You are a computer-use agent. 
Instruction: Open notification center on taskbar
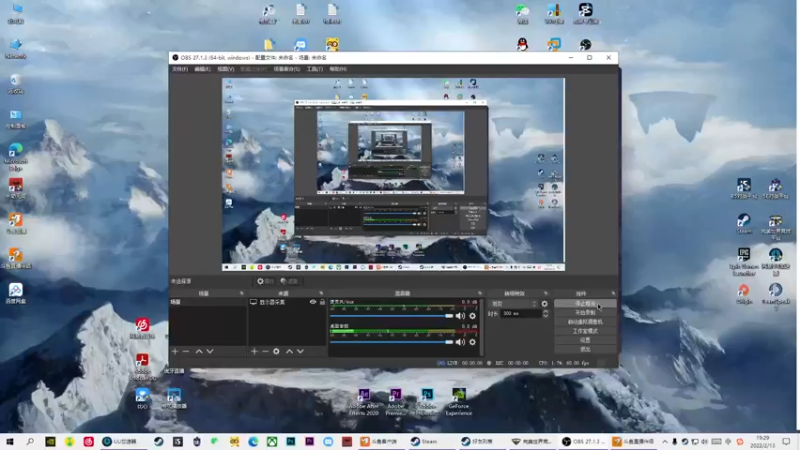pyautogui.click(x=786, y=441)
